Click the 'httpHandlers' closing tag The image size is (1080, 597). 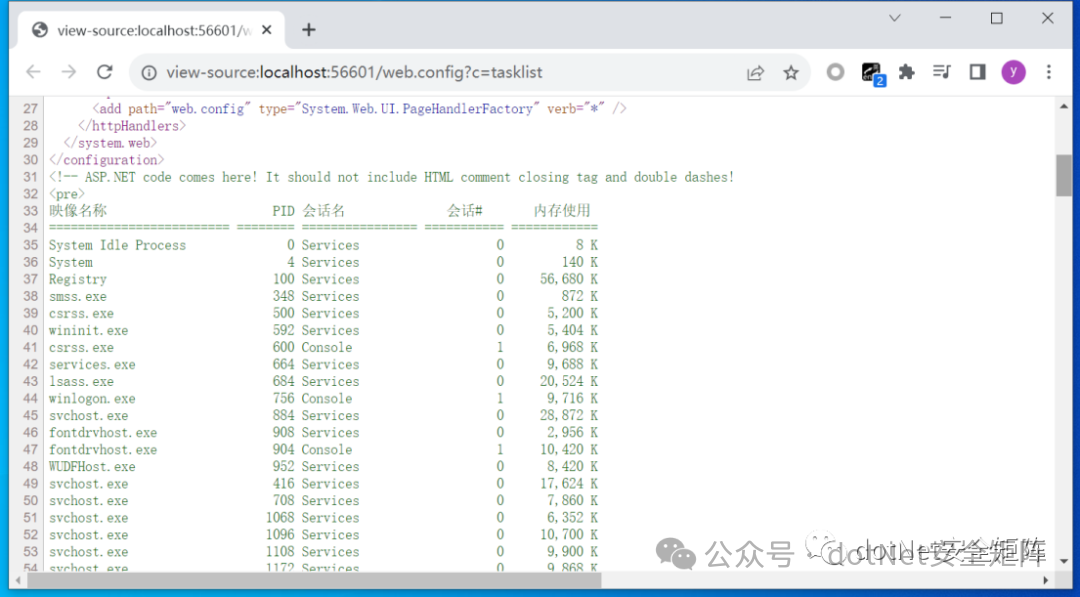(x=132, y=126)
